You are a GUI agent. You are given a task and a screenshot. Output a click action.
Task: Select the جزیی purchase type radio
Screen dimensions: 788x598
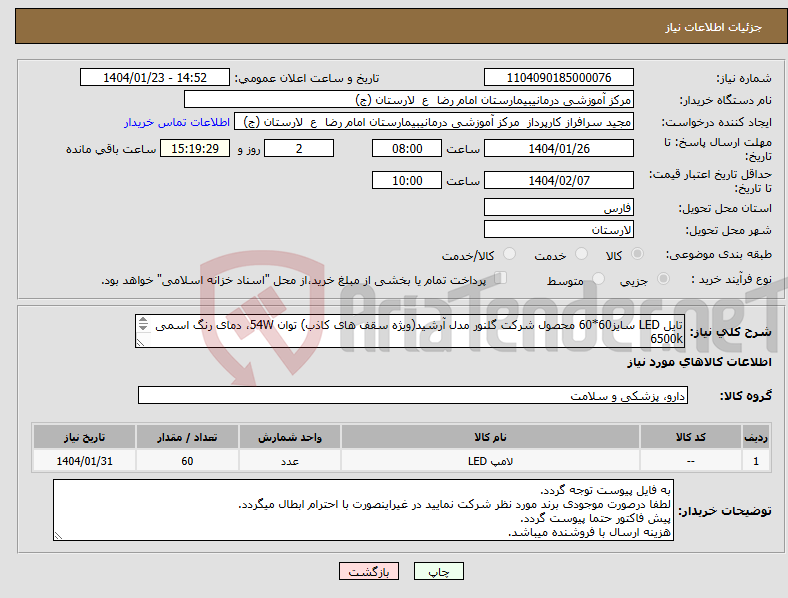[x=663, y=278]
